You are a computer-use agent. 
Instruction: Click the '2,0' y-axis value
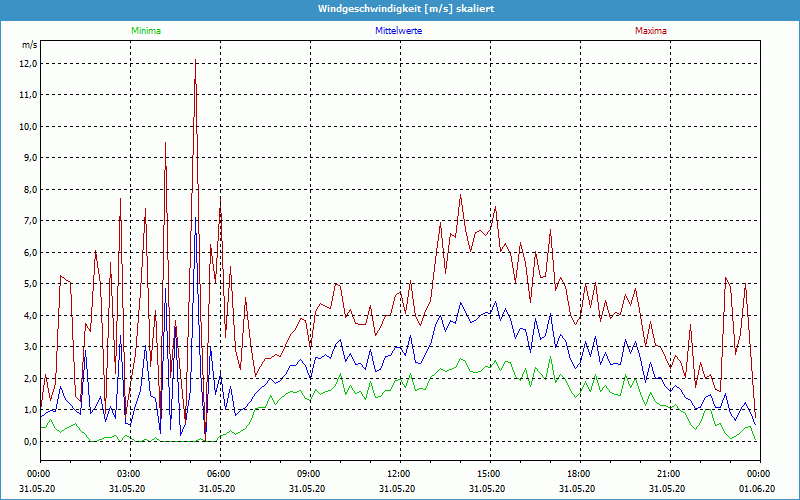(30, 379)
